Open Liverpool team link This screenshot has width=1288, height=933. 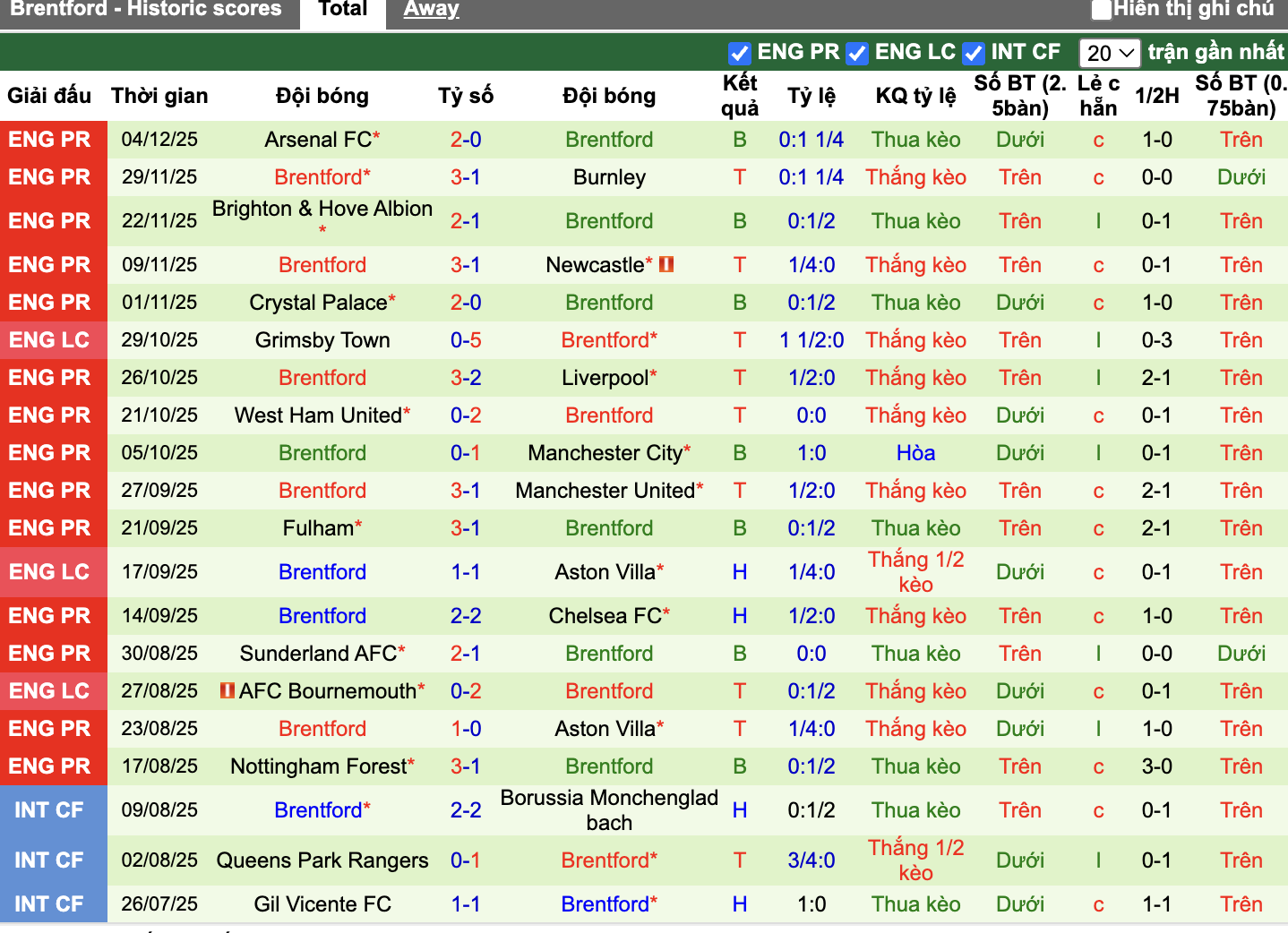click(605, 378)
